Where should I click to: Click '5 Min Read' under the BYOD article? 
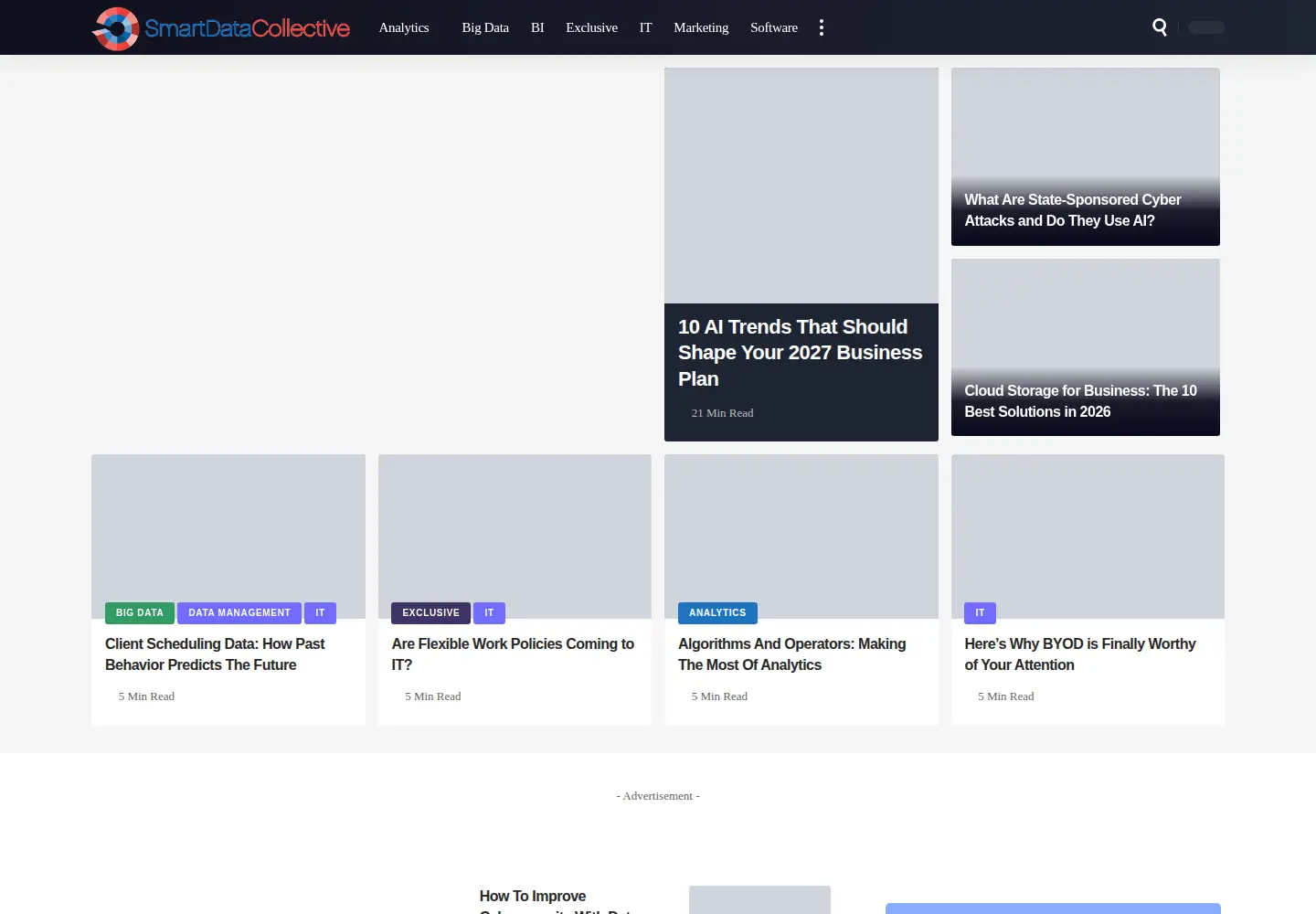coord(1006,696)
